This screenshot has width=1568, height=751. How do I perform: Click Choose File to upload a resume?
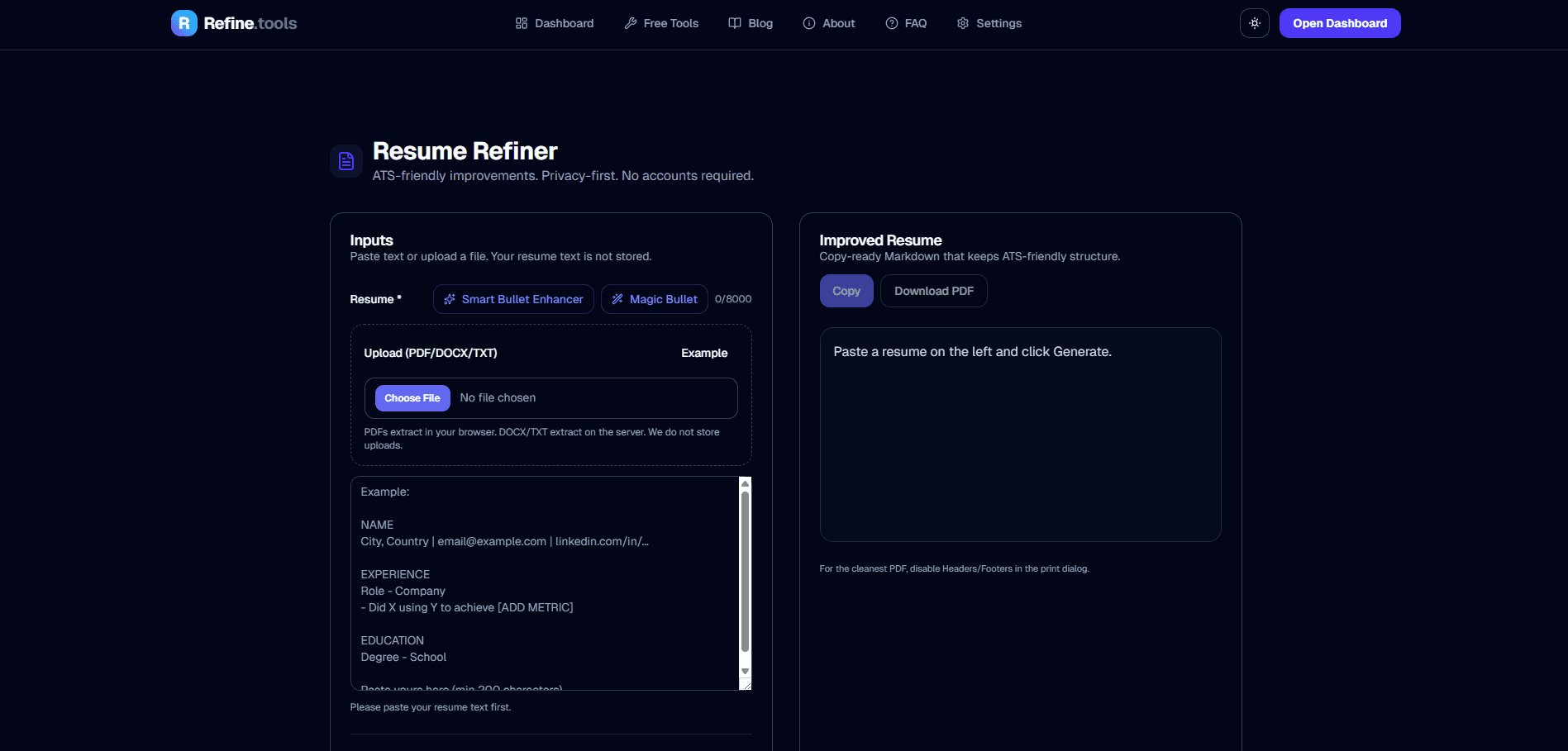coord(412,397)
